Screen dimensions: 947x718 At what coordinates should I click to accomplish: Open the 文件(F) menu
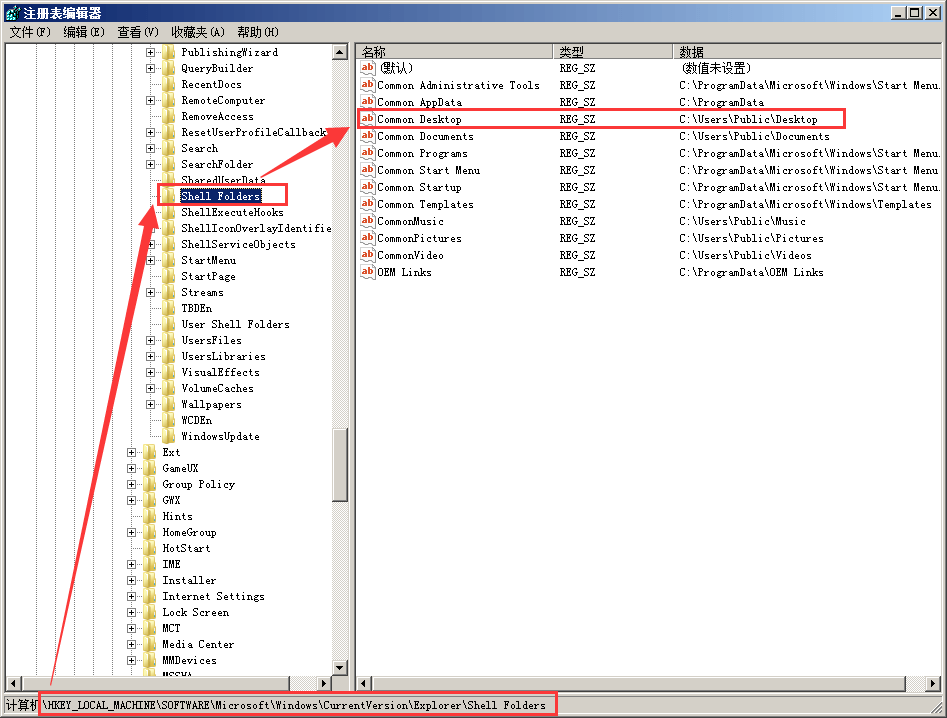point(30,32)
